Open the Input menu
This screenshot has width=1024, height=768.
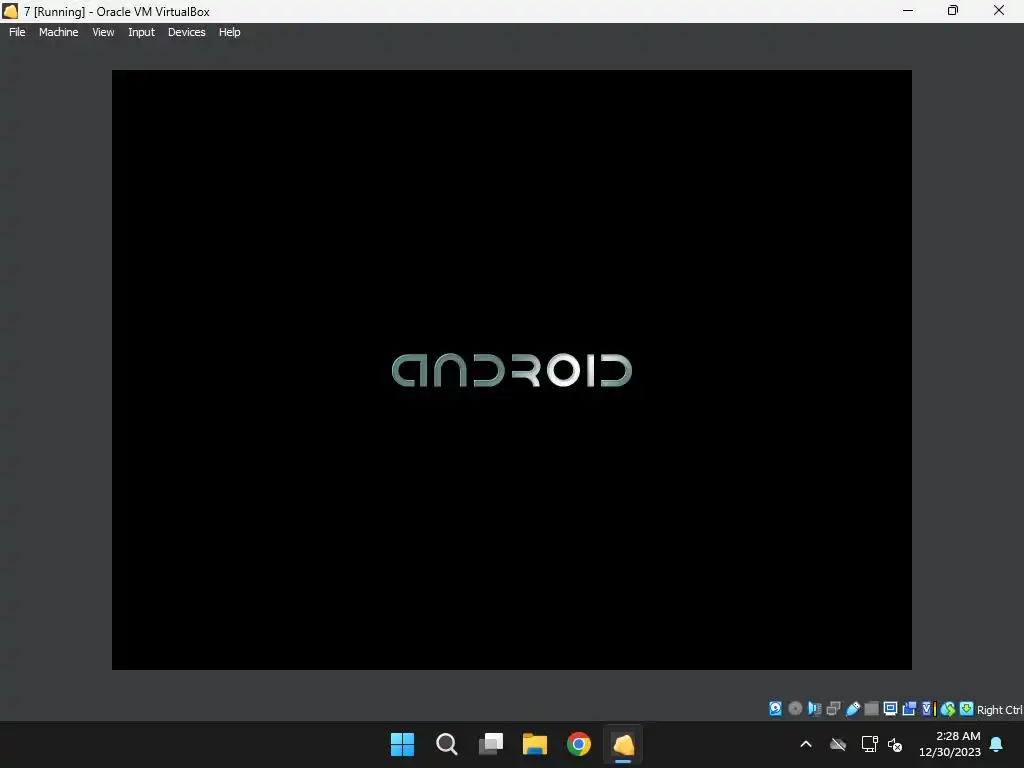pyautogui.click(x=141, y=32)
